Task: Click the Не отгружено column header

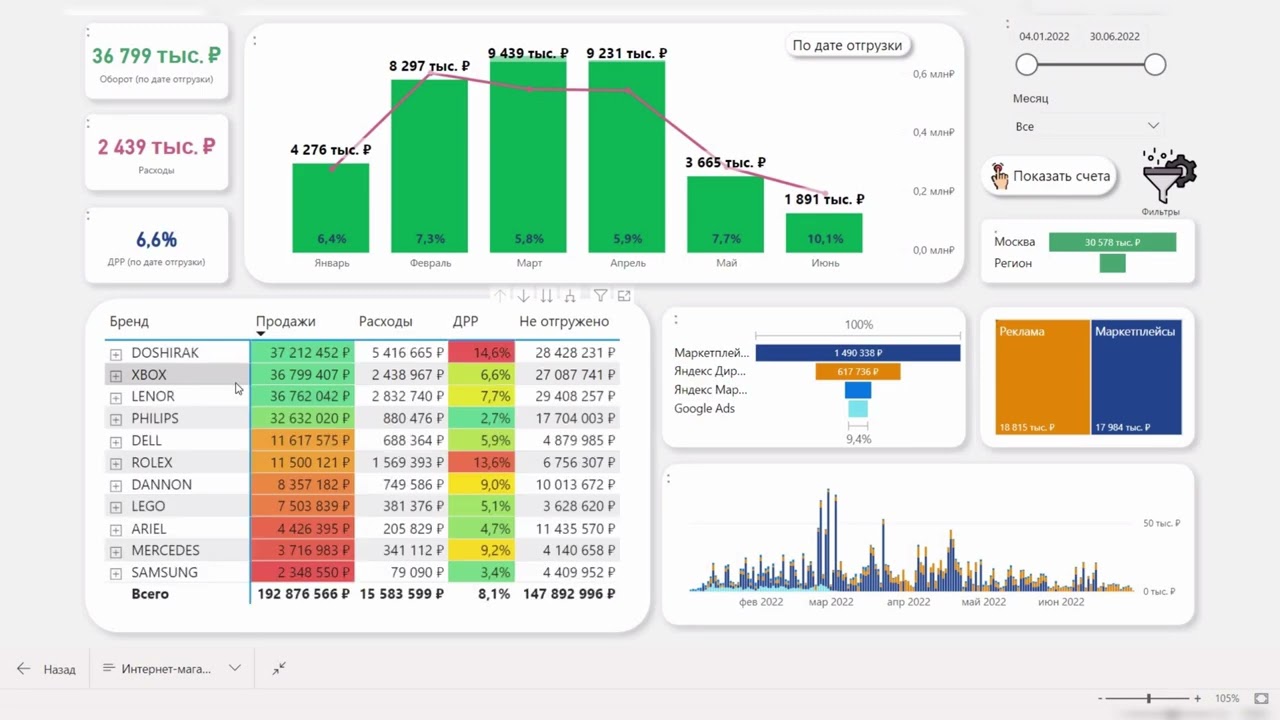Action: pos(564,321)
